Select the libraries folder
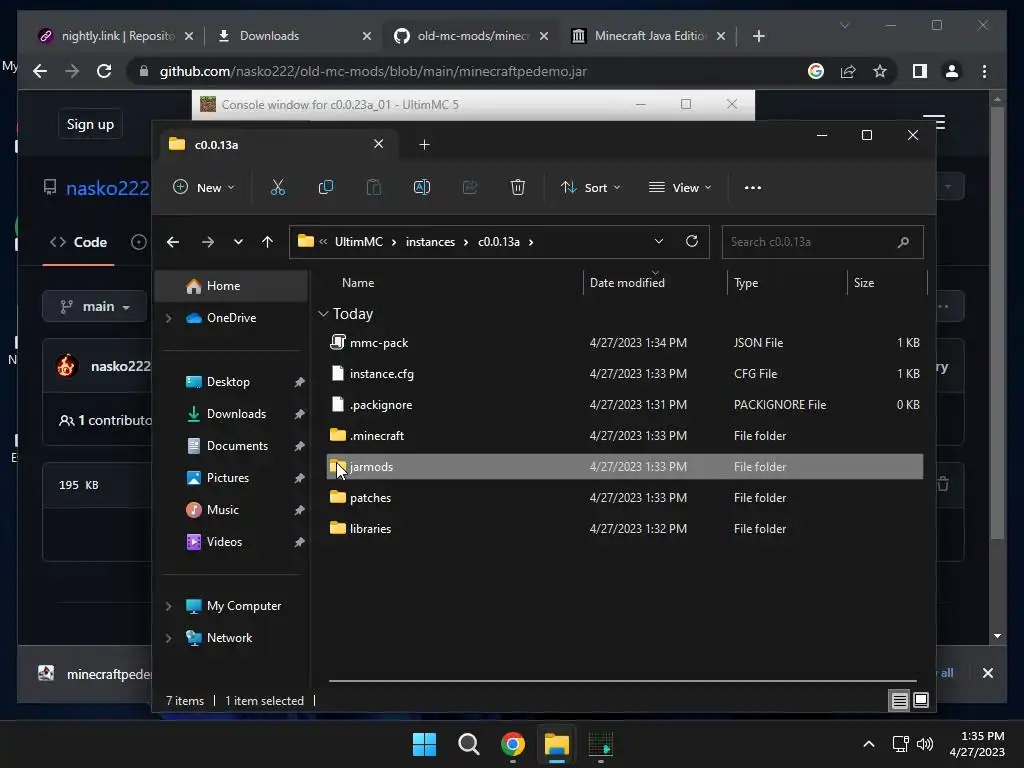 pyautogui.click(x=624, y=528)
